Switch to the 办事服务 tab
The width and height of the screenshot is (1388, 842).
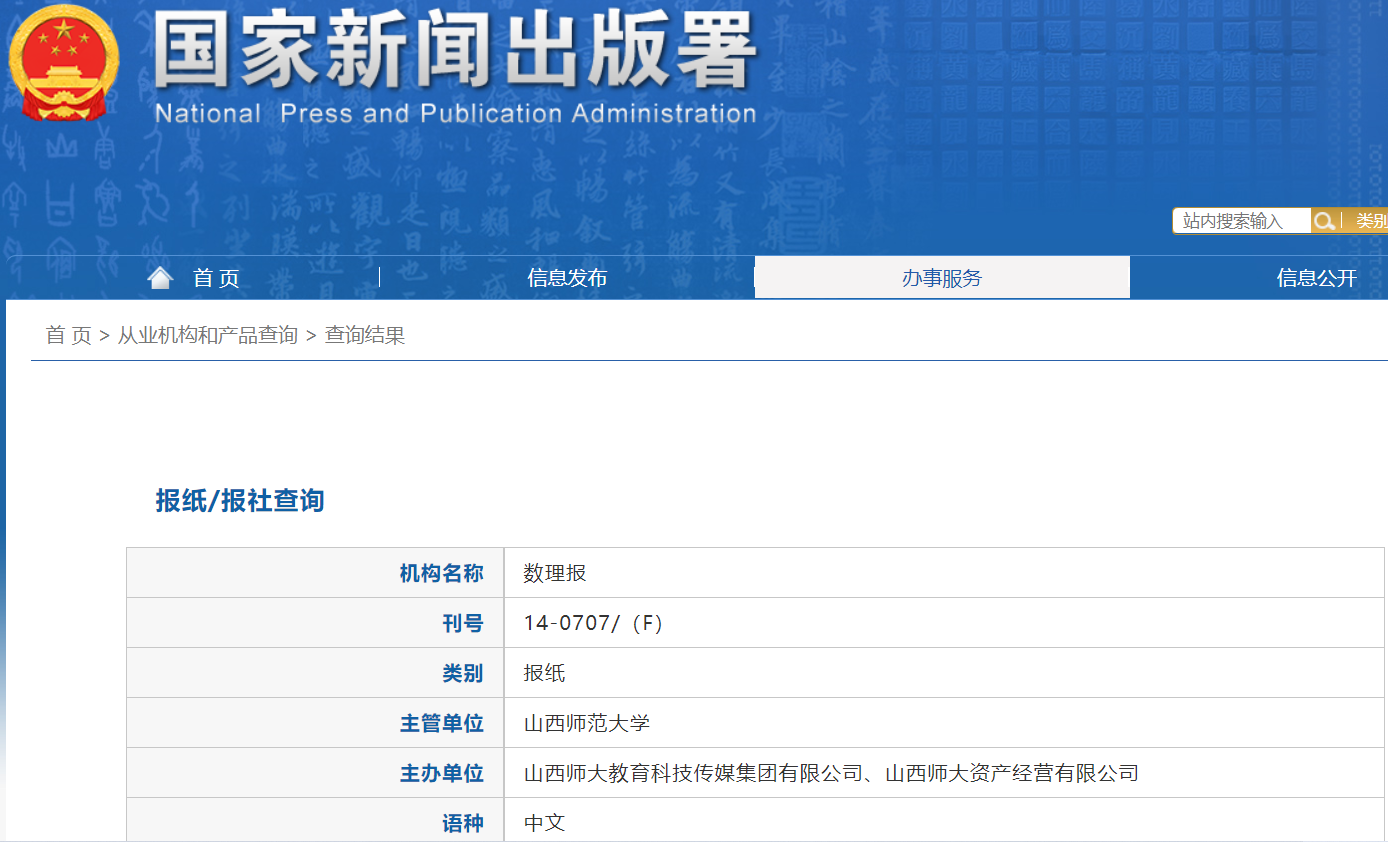[942, 278]
